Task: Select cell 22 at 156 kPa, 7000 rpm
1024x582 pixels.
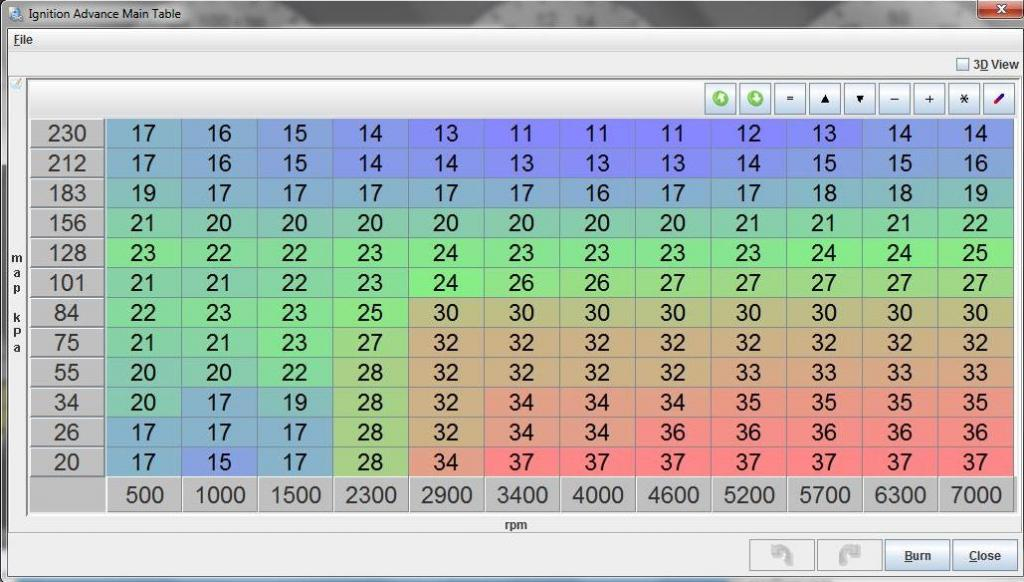Action: [x=976, y=223]
